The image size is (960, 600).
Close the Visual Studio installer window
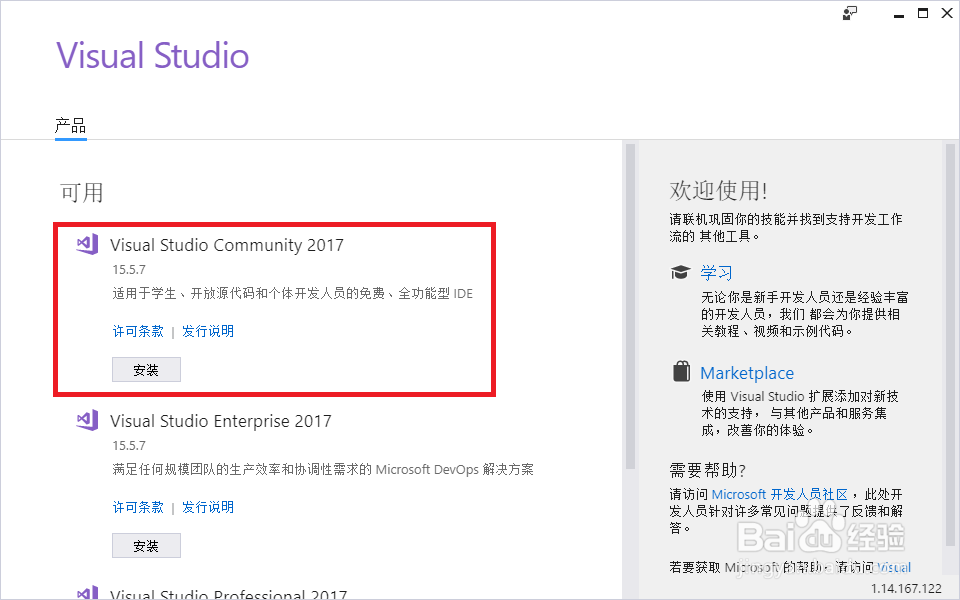[947, 13]
